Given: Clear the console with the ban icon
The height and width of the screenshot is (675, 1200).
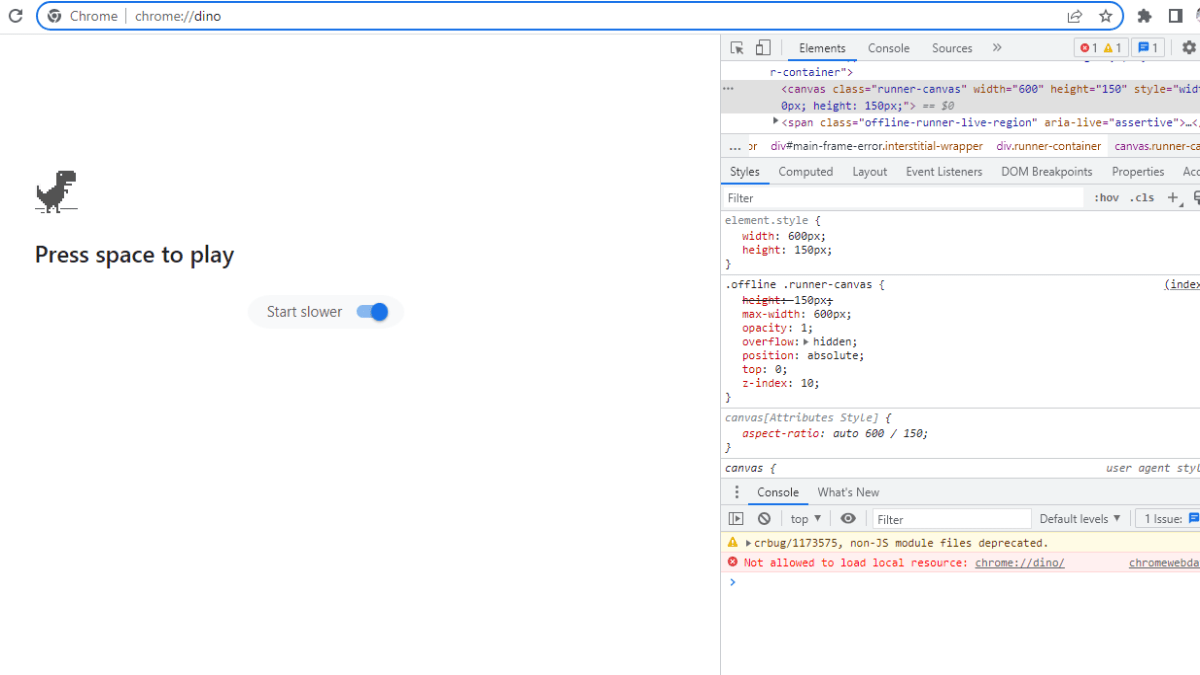Looking at the screenshot, I should click(764, 519).
